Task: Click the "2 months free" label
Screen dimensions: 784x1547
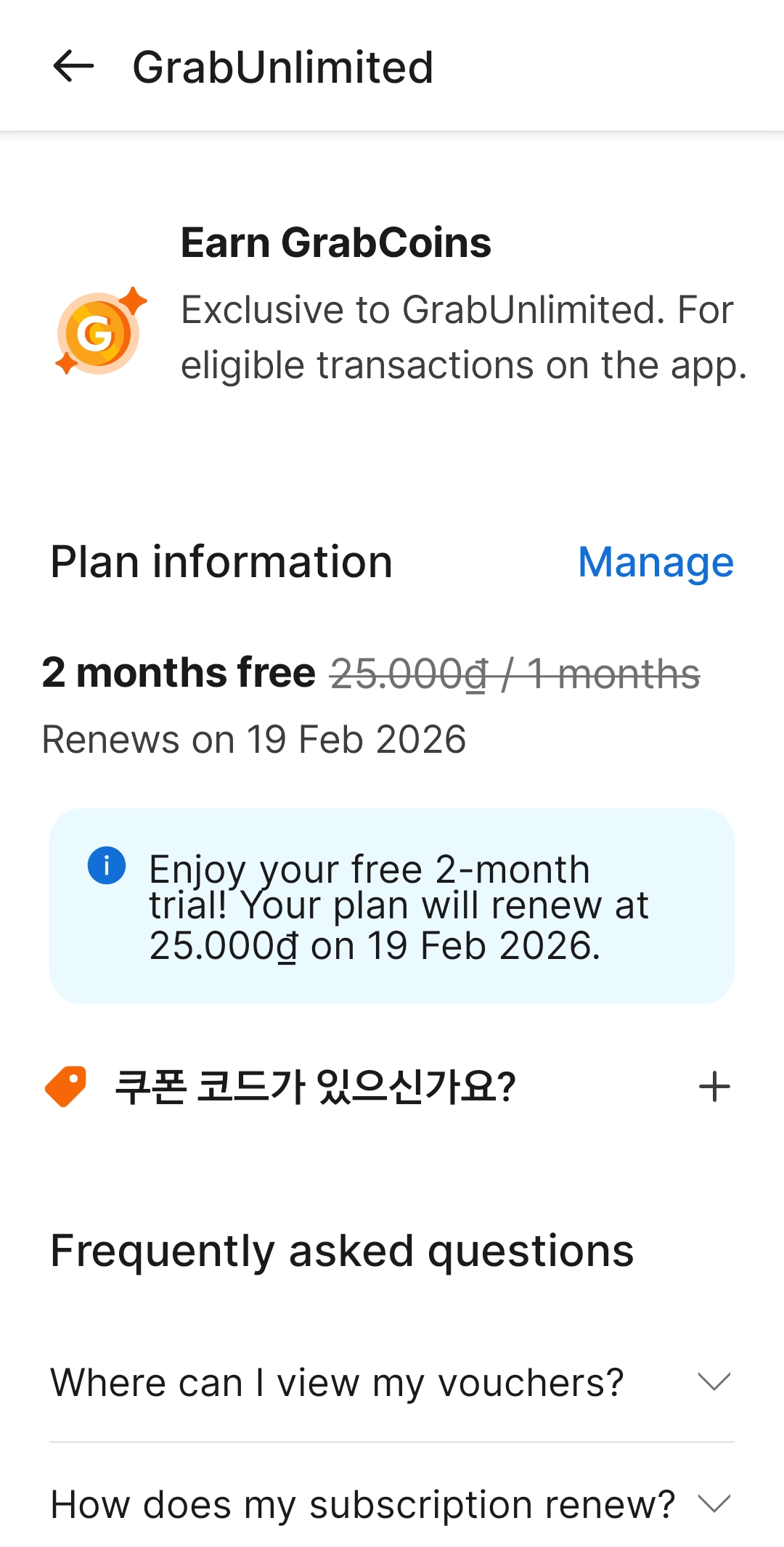Action: [179, 672]
